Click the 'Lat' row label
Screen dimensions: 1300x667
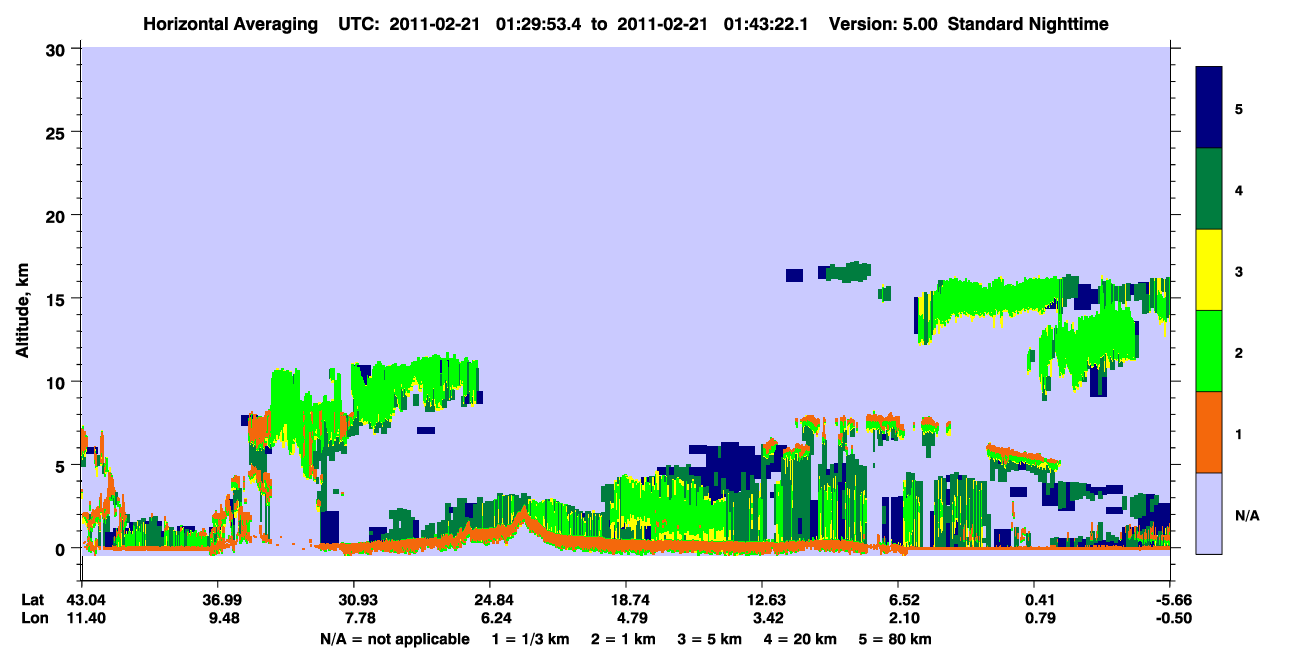tap(33, 600)
